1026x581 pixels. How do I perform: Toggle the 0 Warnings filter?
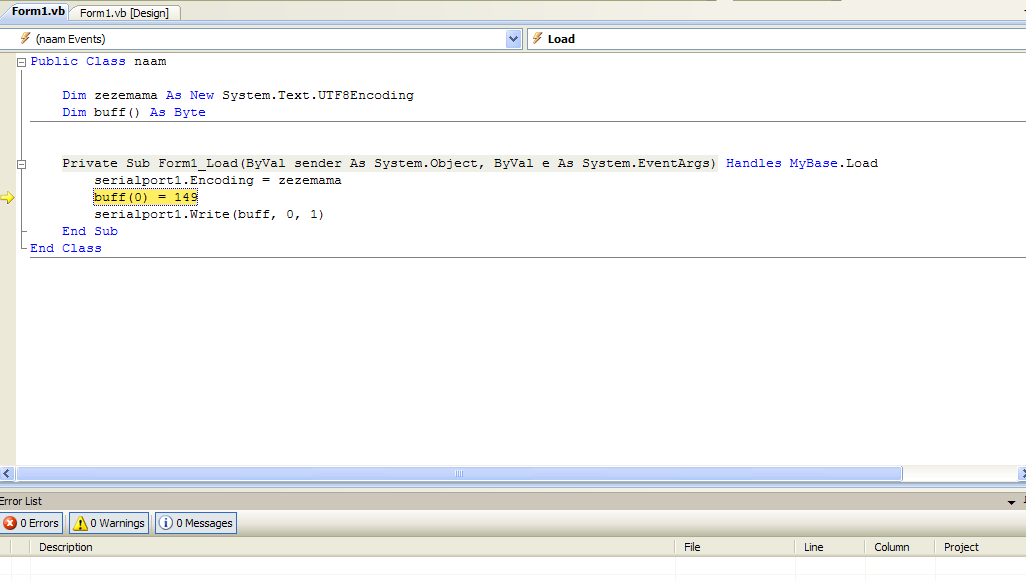pos(109,523)
